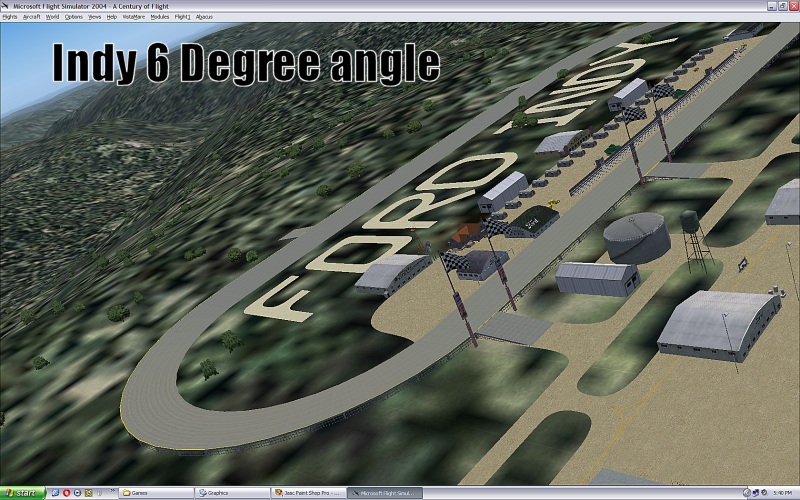Open the Abacus menu
This screenshot has height=500, width=800.
[204, 17]
